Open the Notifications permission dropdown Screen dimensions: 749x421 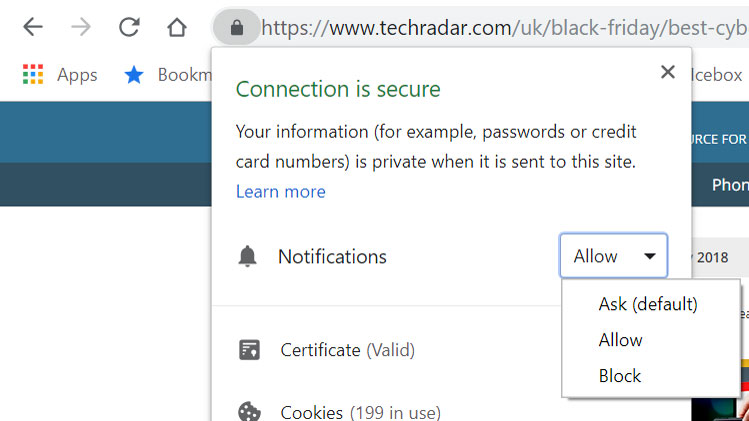coord(613,256)
